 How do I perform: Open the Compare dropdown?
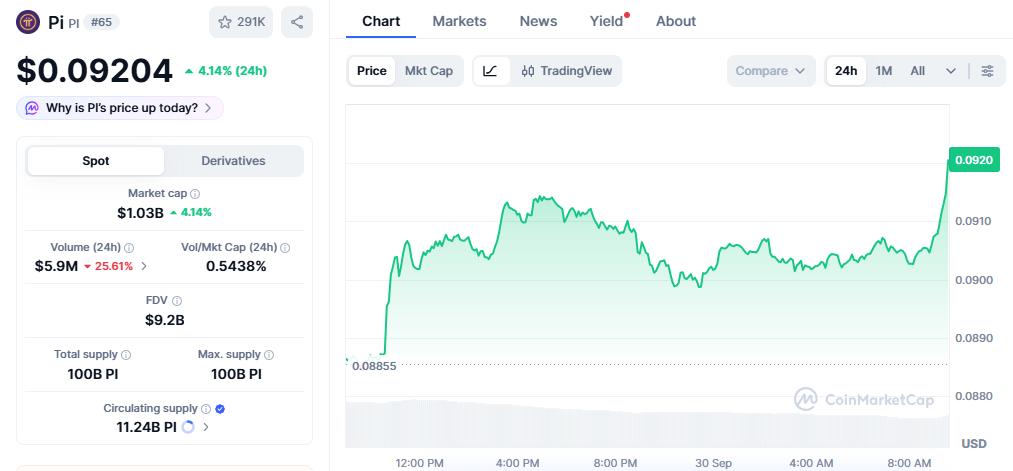click(771, 71)
